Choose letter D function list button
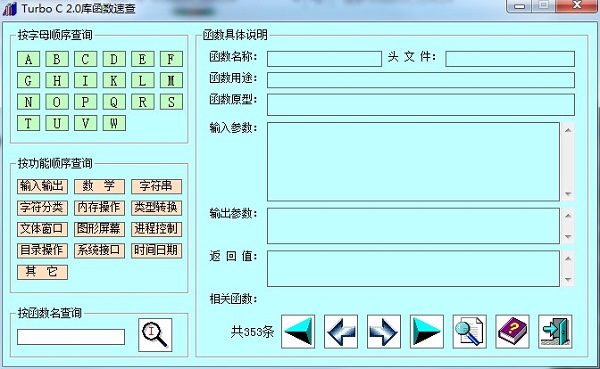Screen dimensions: 600x369 point(114,59)
